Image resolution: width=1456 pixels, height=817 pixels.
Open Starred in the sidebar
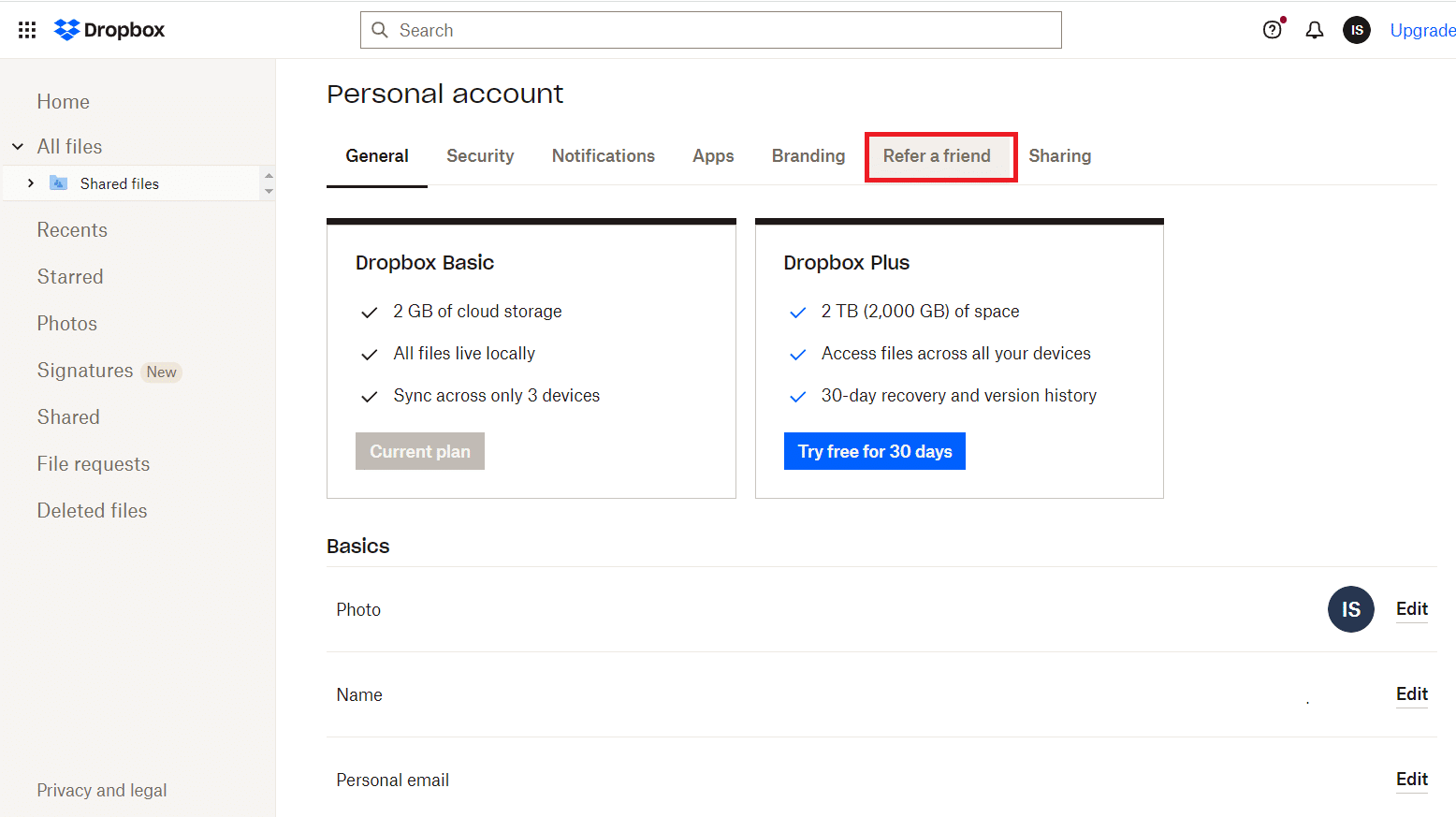[x=70, y=277]
